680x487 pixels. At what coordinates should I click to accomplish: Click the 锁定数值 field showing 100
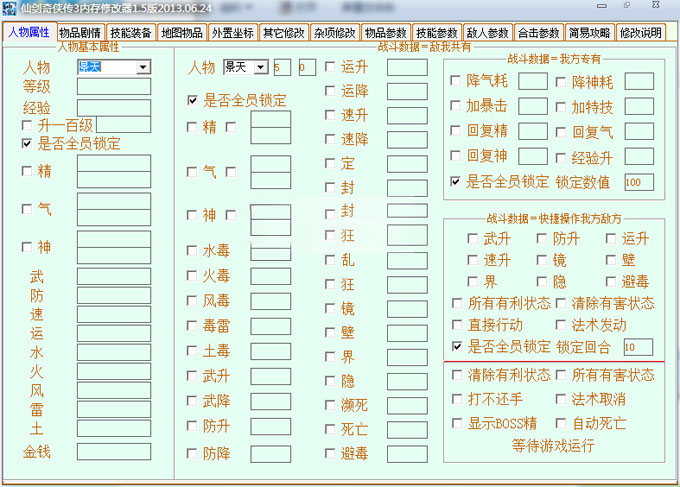click(x=638, y=182)
